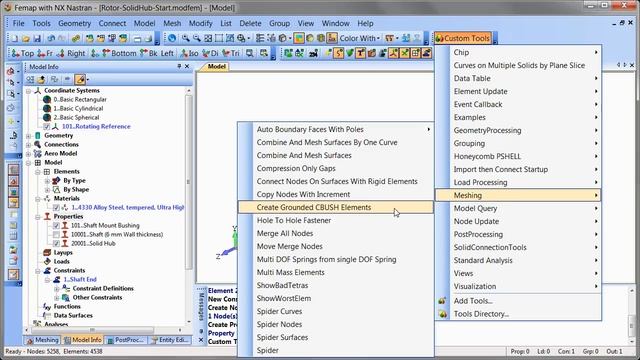Expand Elements By Shape node
This screenshot has height=360, width=640.
point(47,189)
